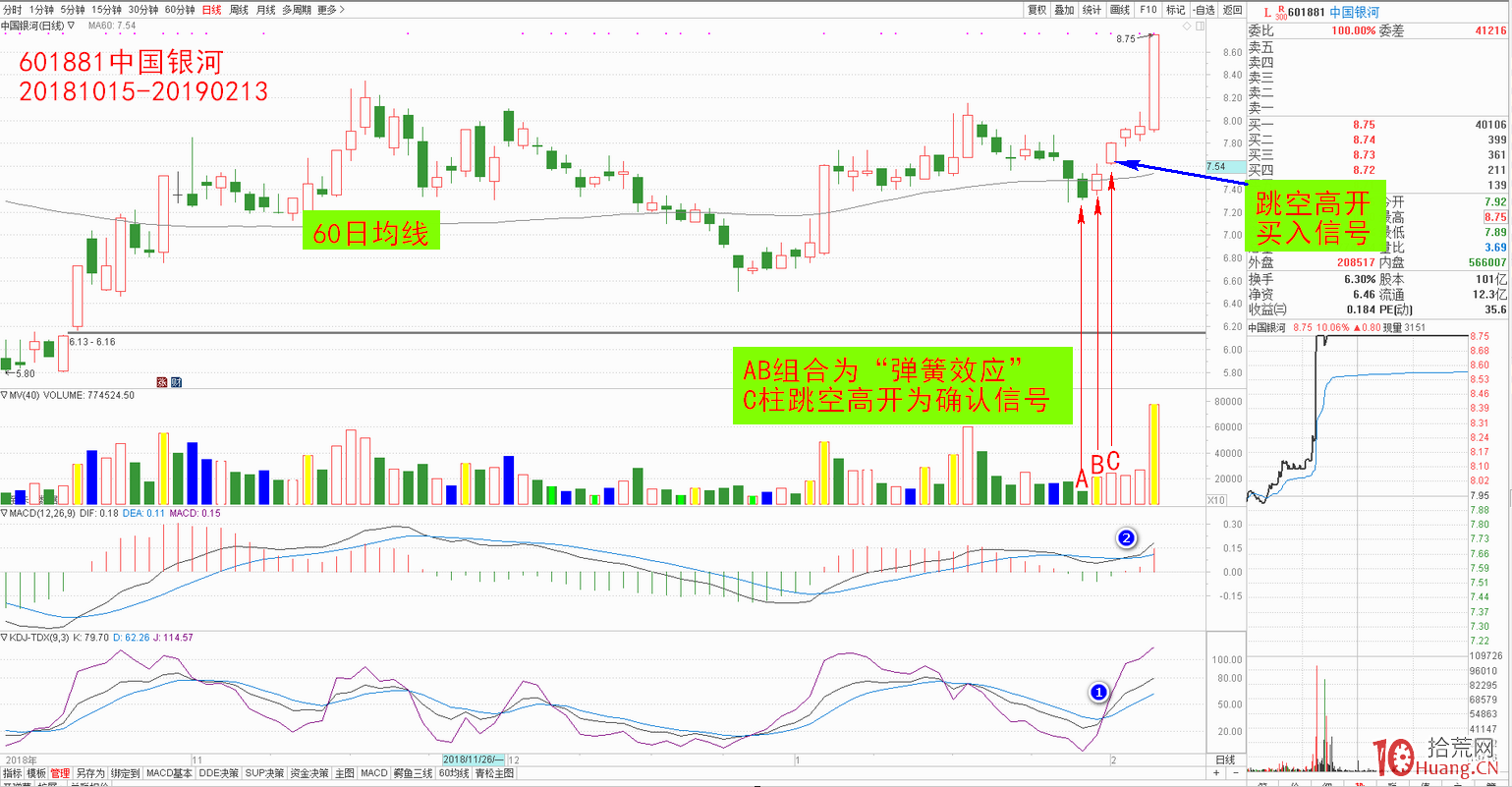Select the 资金决策 indicator tab

click(309, 774)
